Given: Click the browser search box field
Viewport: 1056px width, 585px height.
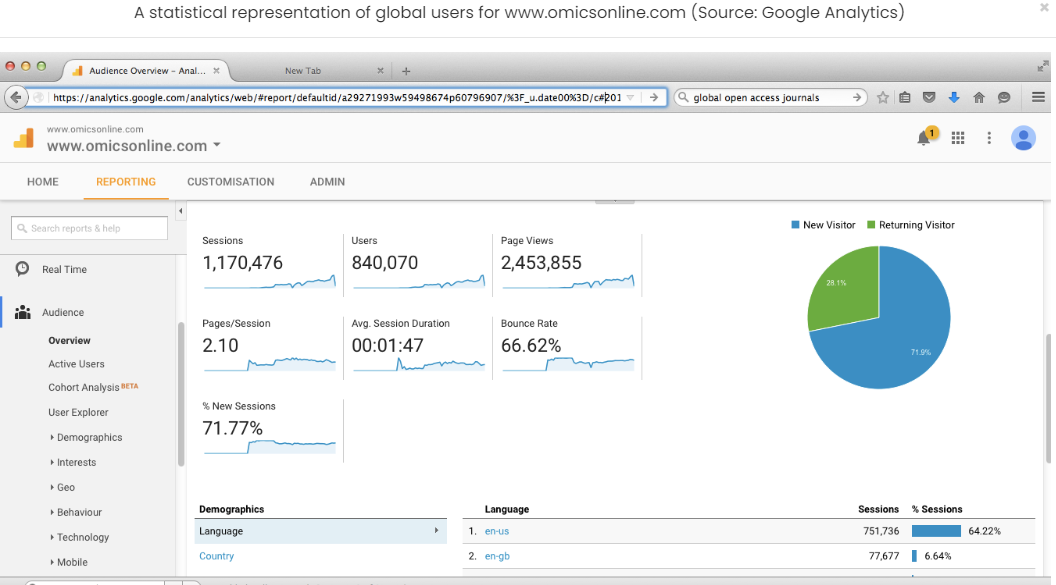Looking at the screenshot, I should click(770, 98).
